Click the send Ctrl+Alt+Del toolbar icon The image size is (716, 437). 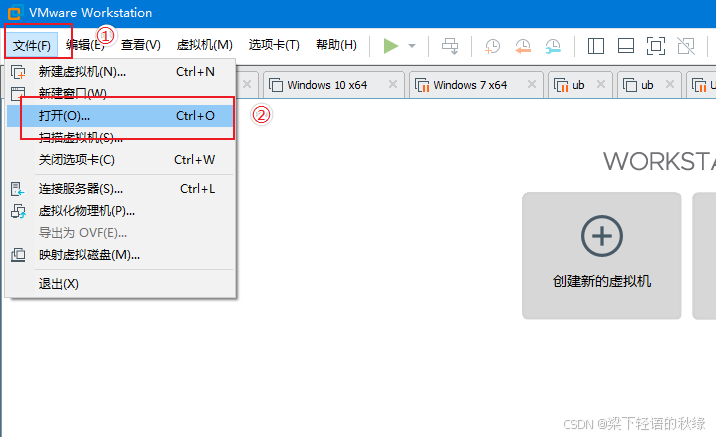450,46
